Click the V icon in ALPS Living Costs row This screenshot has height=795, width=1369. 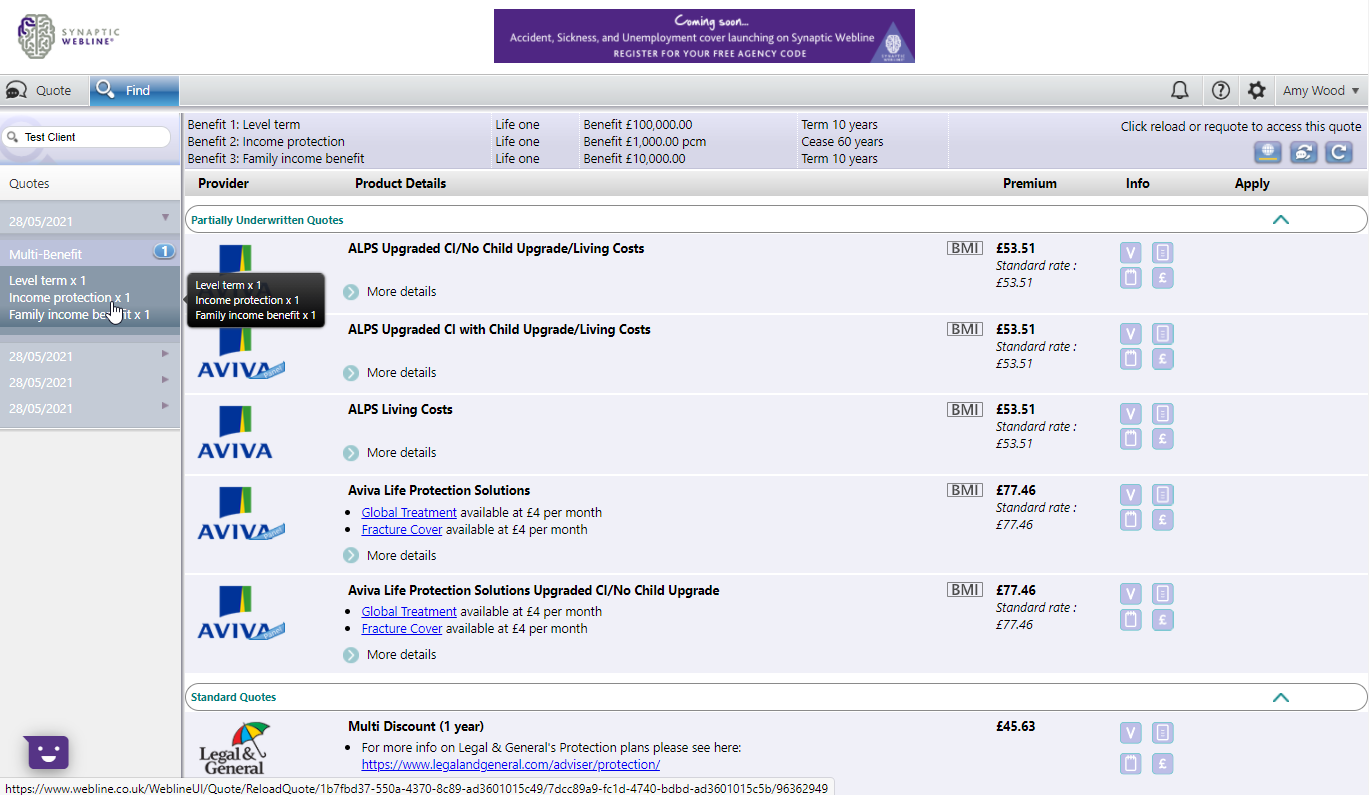pos(1131,414)
